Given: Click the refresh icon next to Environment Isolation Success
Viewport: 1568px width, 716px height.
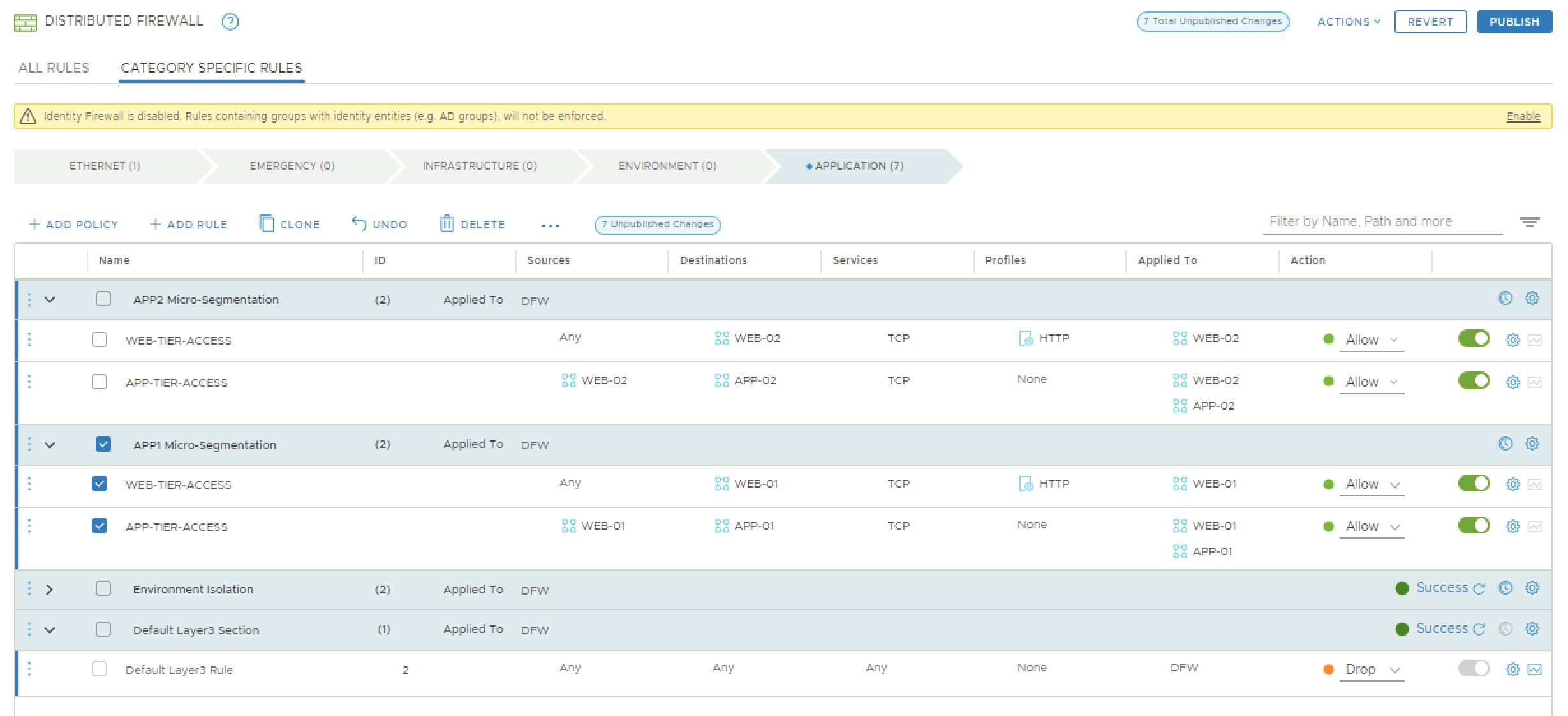Looking at the screenshot, I should [x=1479, y=589].
